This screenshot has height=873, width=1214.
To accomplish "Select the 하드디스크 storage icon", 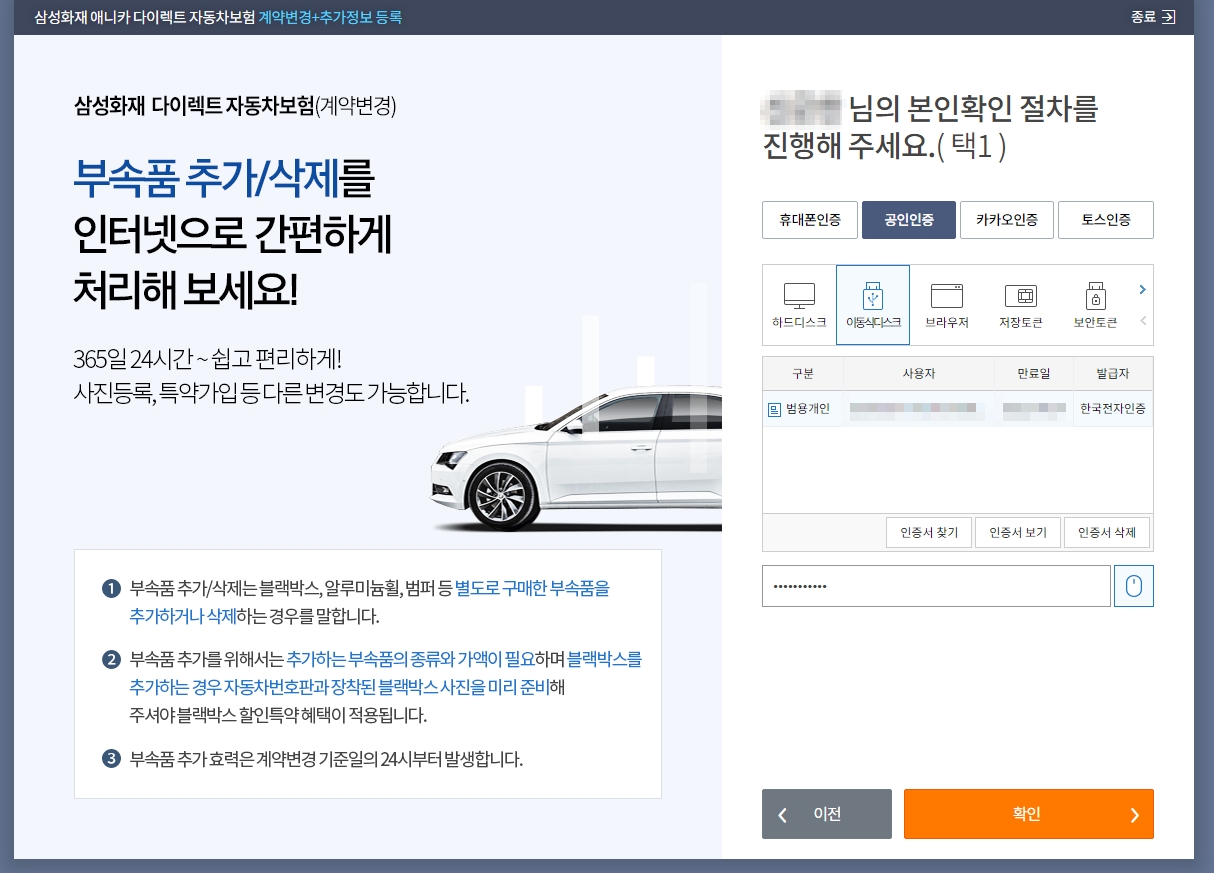I will pos(799,304).
